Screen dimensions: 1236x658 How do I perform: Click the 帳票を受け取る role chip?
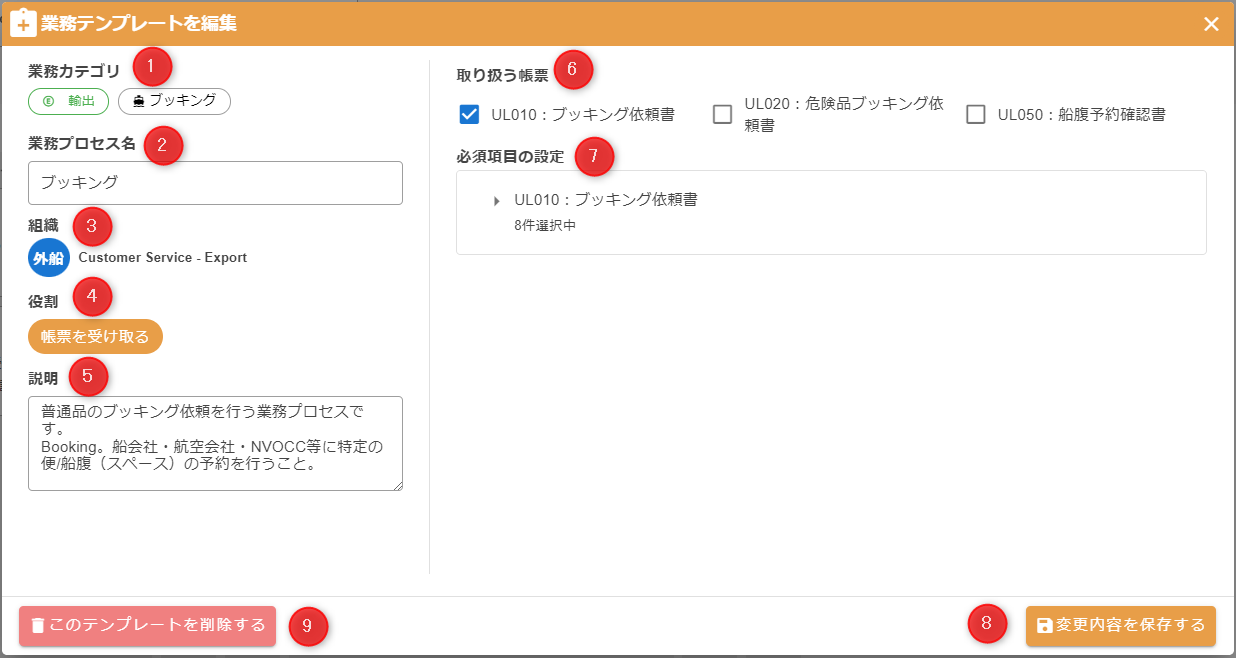click(x=95, y=337)
